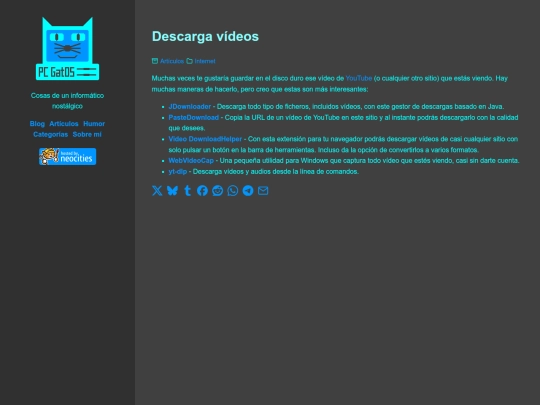Follow the YouTube link in the paragraph
The image size is (540, 405).
tap(359, 78)
